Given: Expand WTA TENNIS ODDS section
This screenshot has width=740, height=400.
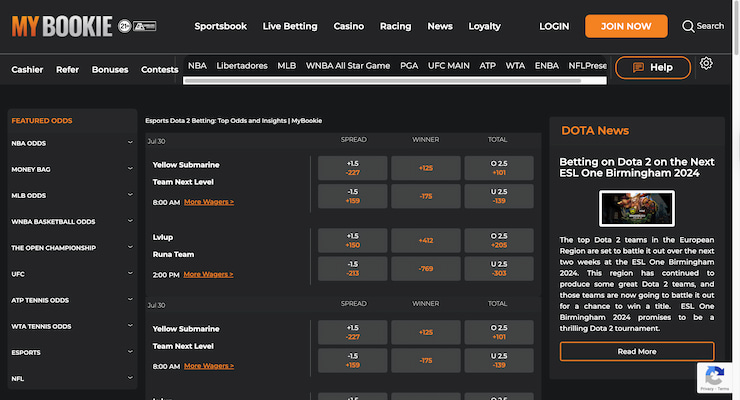Looking at the screenshot, I should [x=72, y=326].
